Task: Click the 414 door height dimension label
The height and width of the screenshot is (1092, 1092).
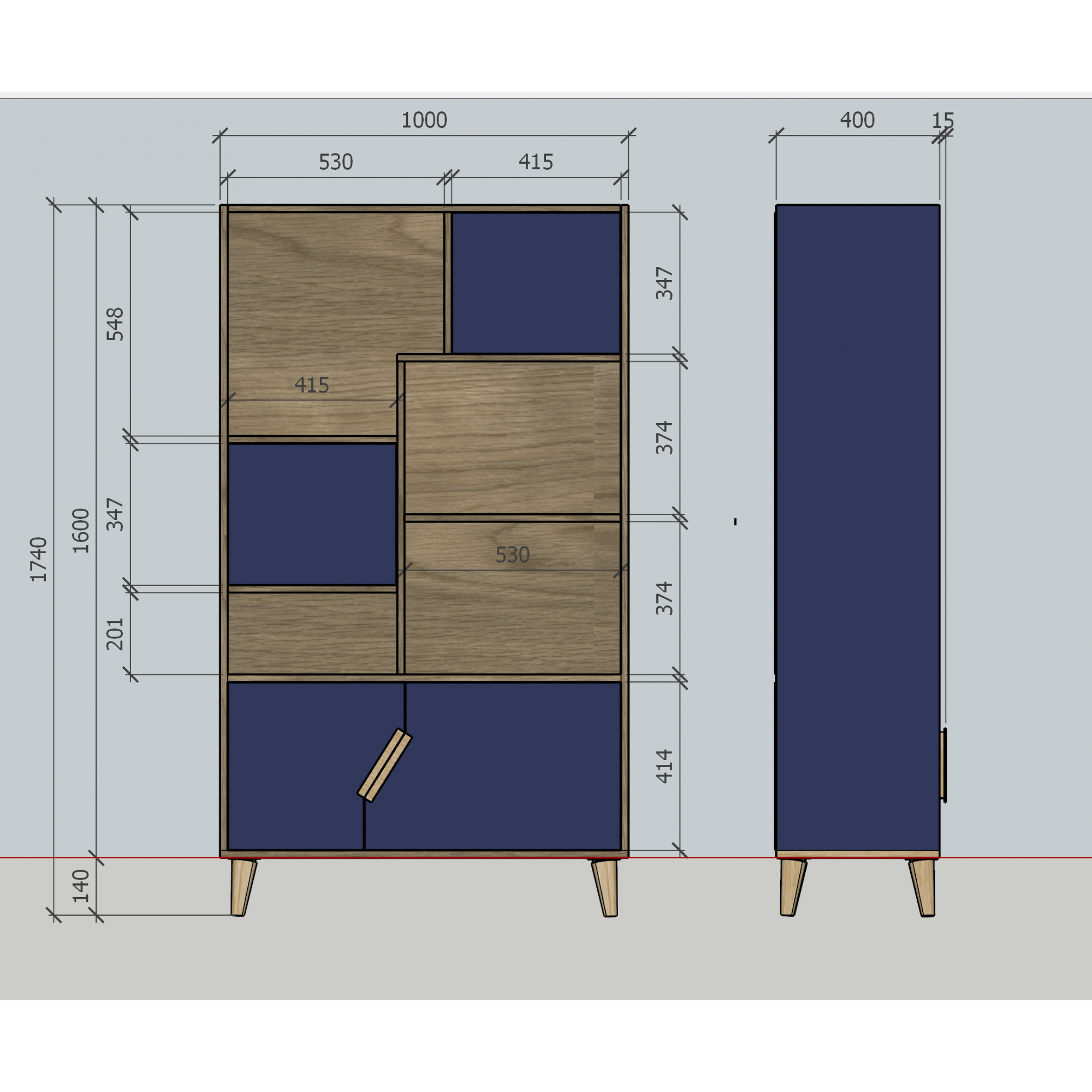Action: [664, 767]
